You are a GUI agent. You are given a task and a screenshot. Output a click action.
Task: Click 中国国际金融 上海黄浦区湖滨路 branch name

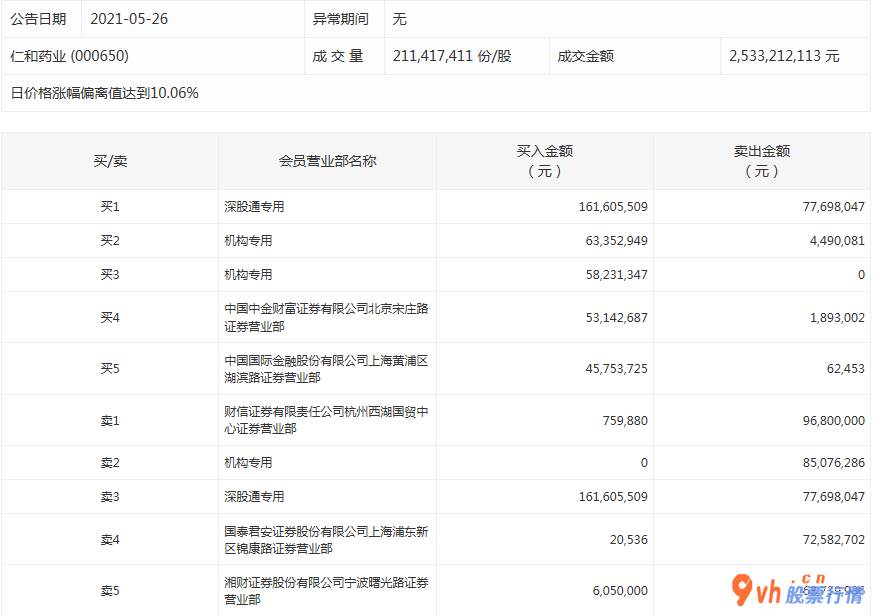pyautogui.click(x=326, y=369)
